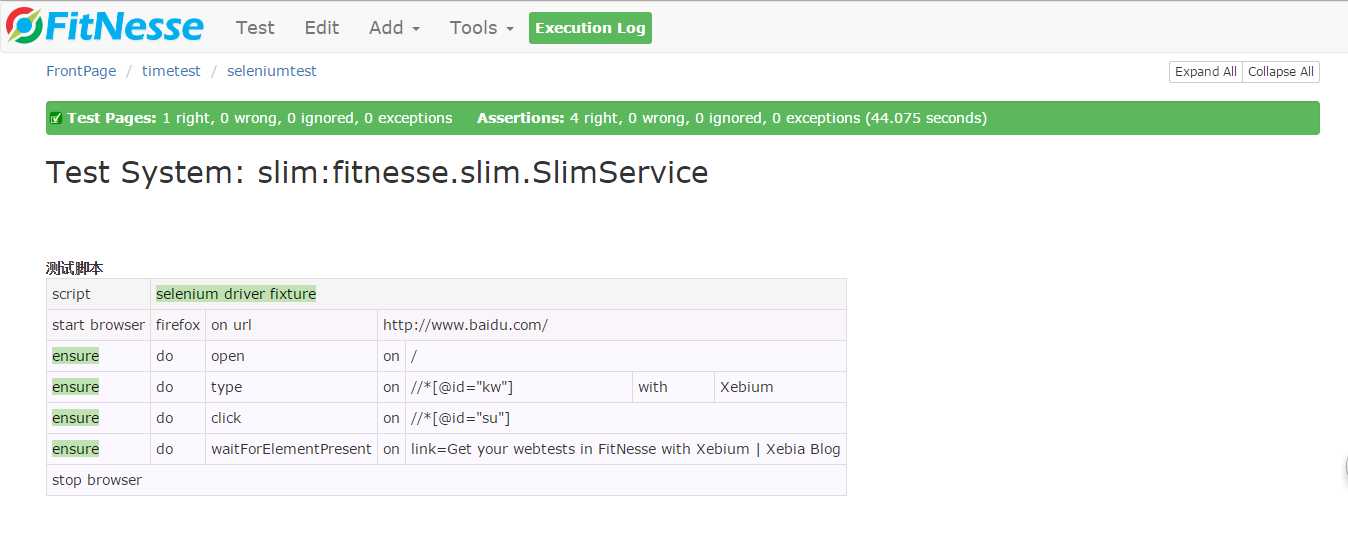Click the 'Test Pages: 1 right' summary text

coord(260,118)
